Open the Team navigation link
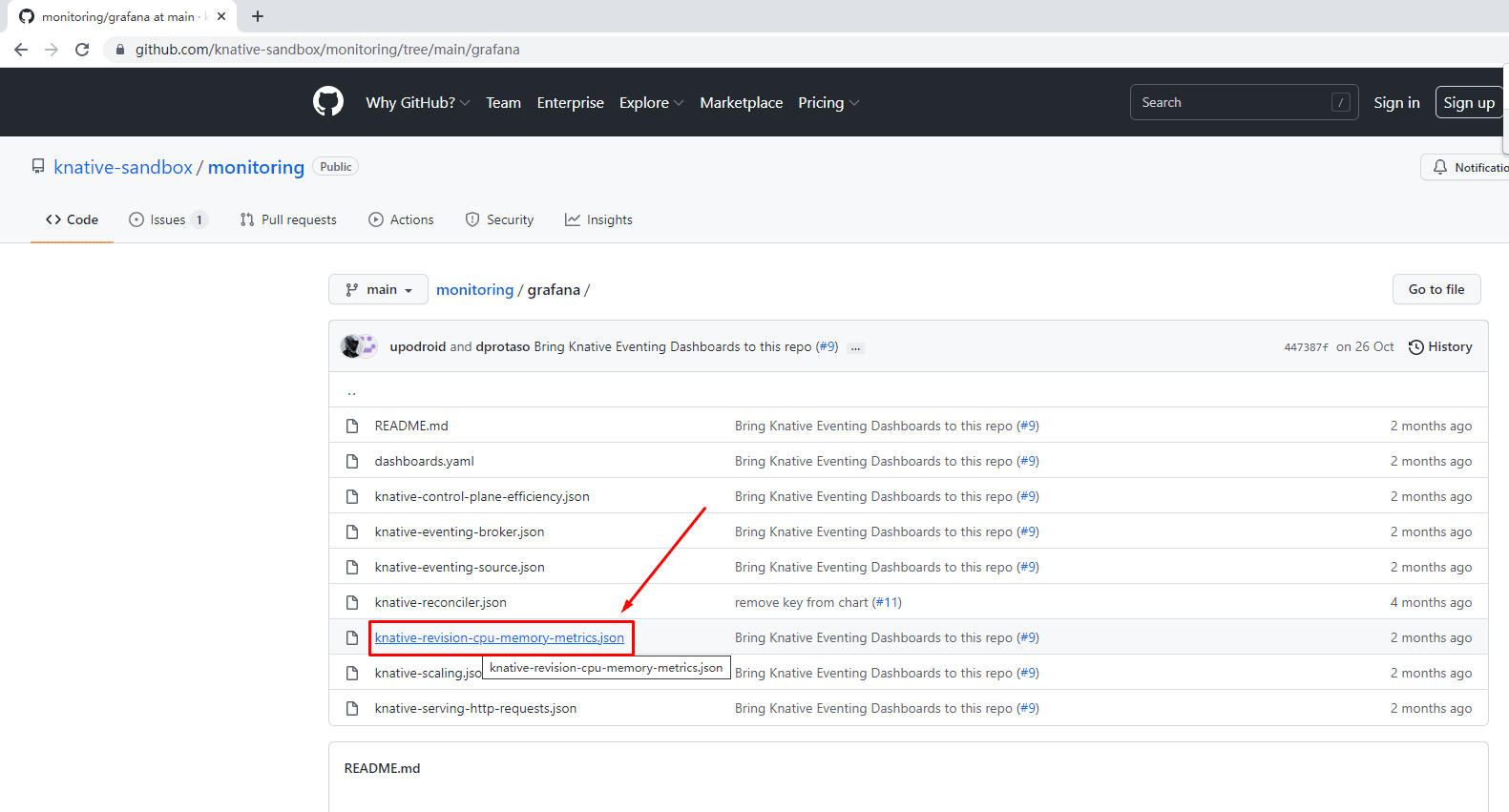The width and height of the screenshot is (1509, 812). click(503, 102)
